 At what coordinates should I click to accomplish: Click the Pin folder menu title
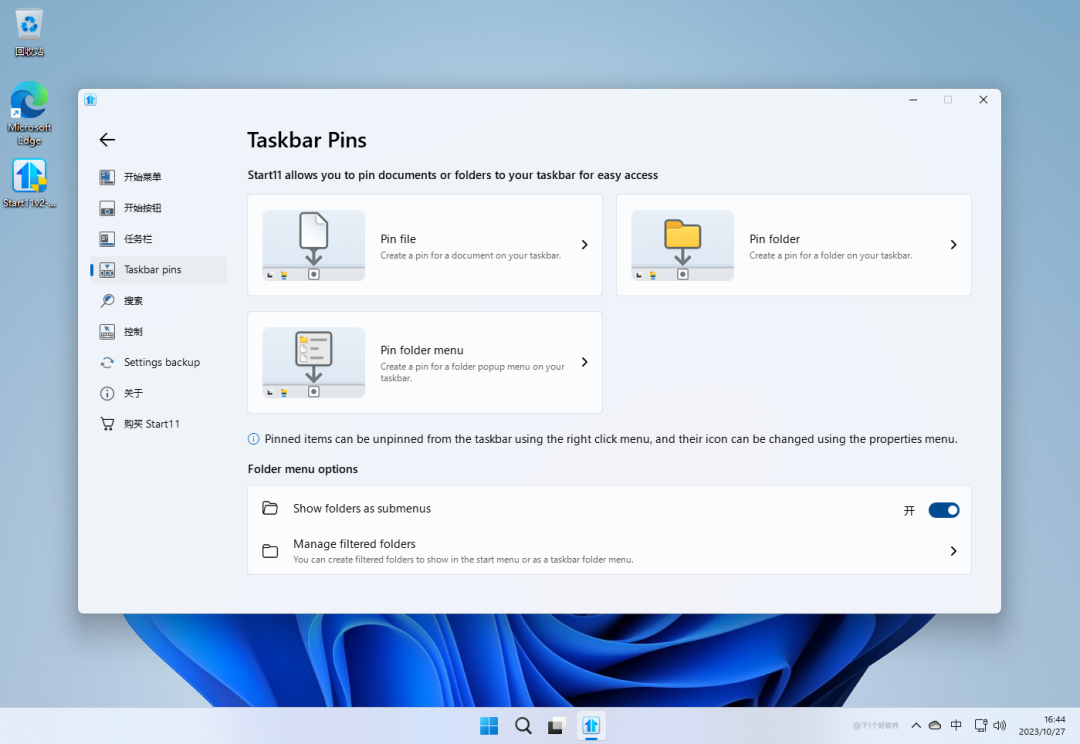click(422, 350)
